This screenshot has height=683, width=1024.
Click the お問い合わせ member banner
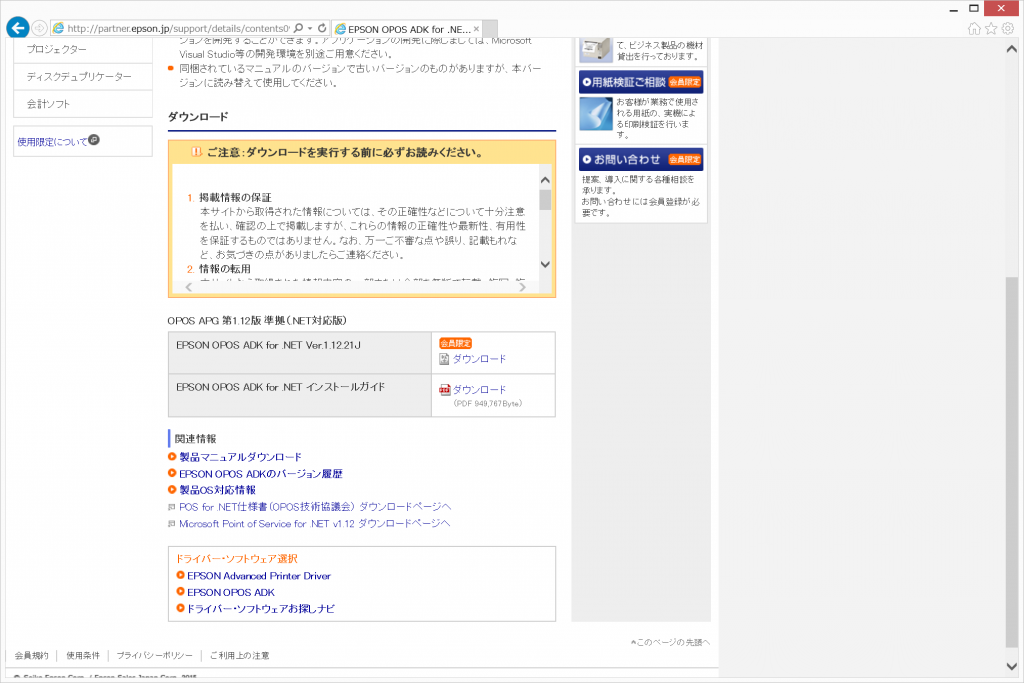point(641,159)
